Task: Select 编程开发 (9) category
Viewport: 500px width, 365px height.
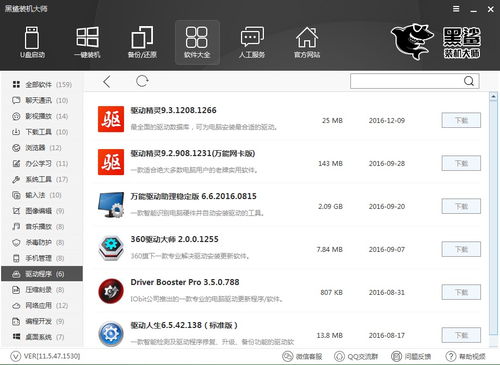Action: tap(42, 321)
